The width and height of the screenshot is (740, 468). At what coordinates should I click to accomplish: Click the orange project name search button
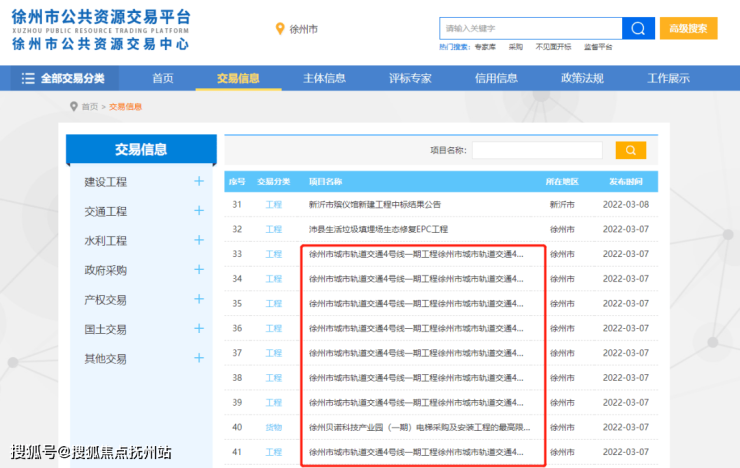pos(629,150)
